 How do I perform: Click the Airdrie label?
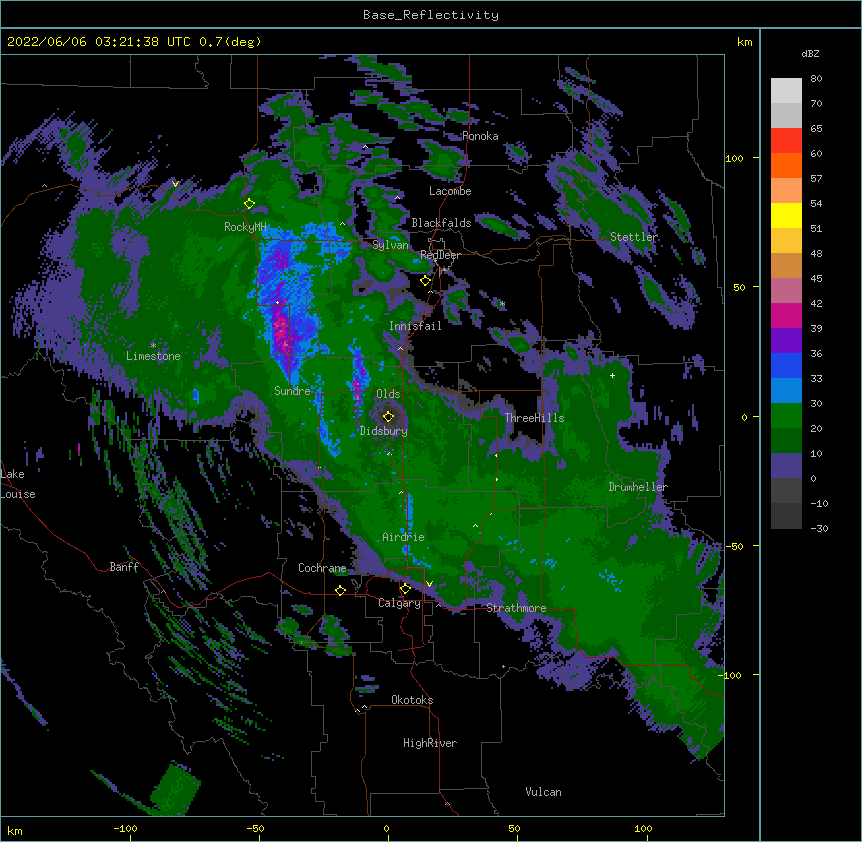pos(404,537)
